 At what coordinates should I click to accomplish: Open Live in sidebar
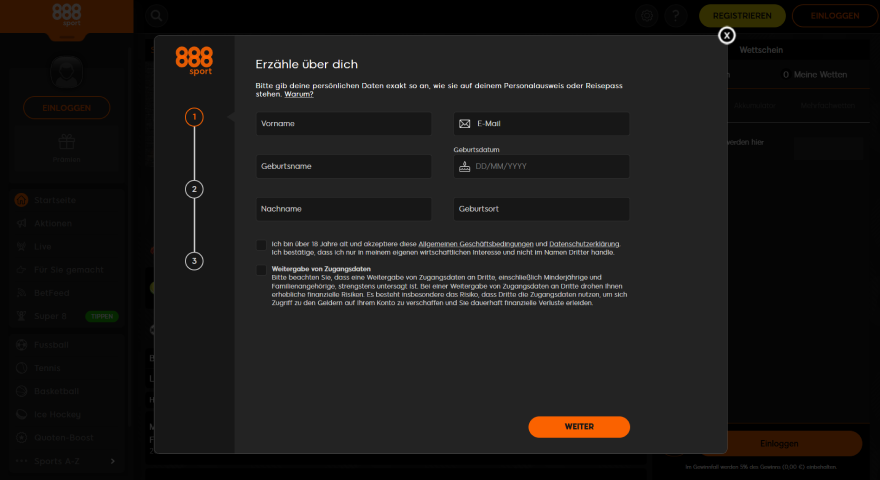click(x=43, y=246)
